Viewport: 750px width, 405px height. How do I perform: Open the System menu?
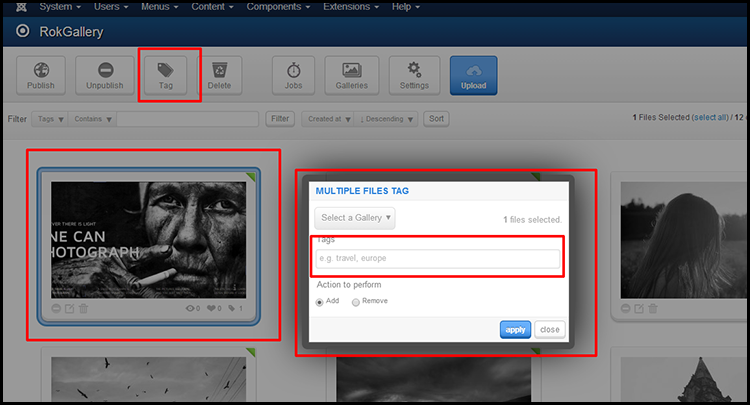(60, 7)
